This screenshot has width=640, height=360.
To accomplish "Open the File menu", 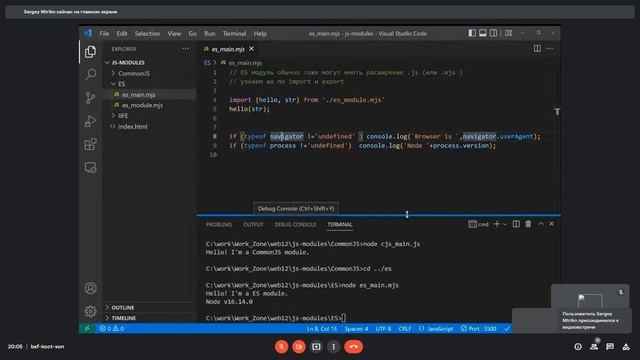I will coord(104,33).
